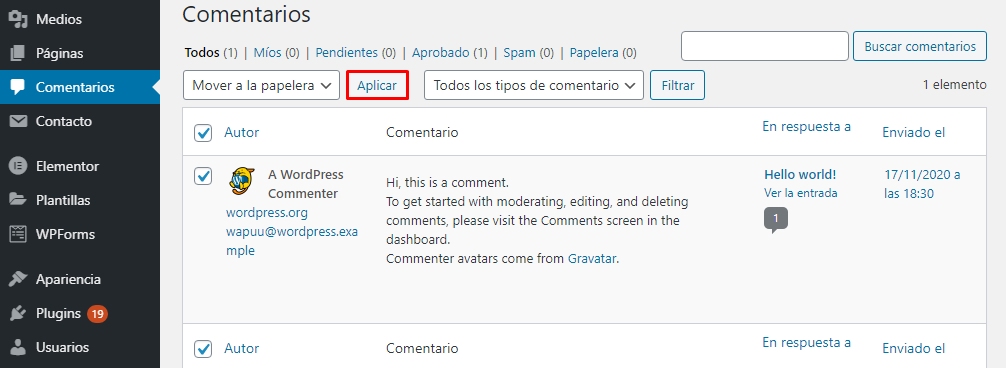The height and width of the screenshot is (368, 1006).
Task: Open Elementor menu in sidebar
Action: (80, 166)
